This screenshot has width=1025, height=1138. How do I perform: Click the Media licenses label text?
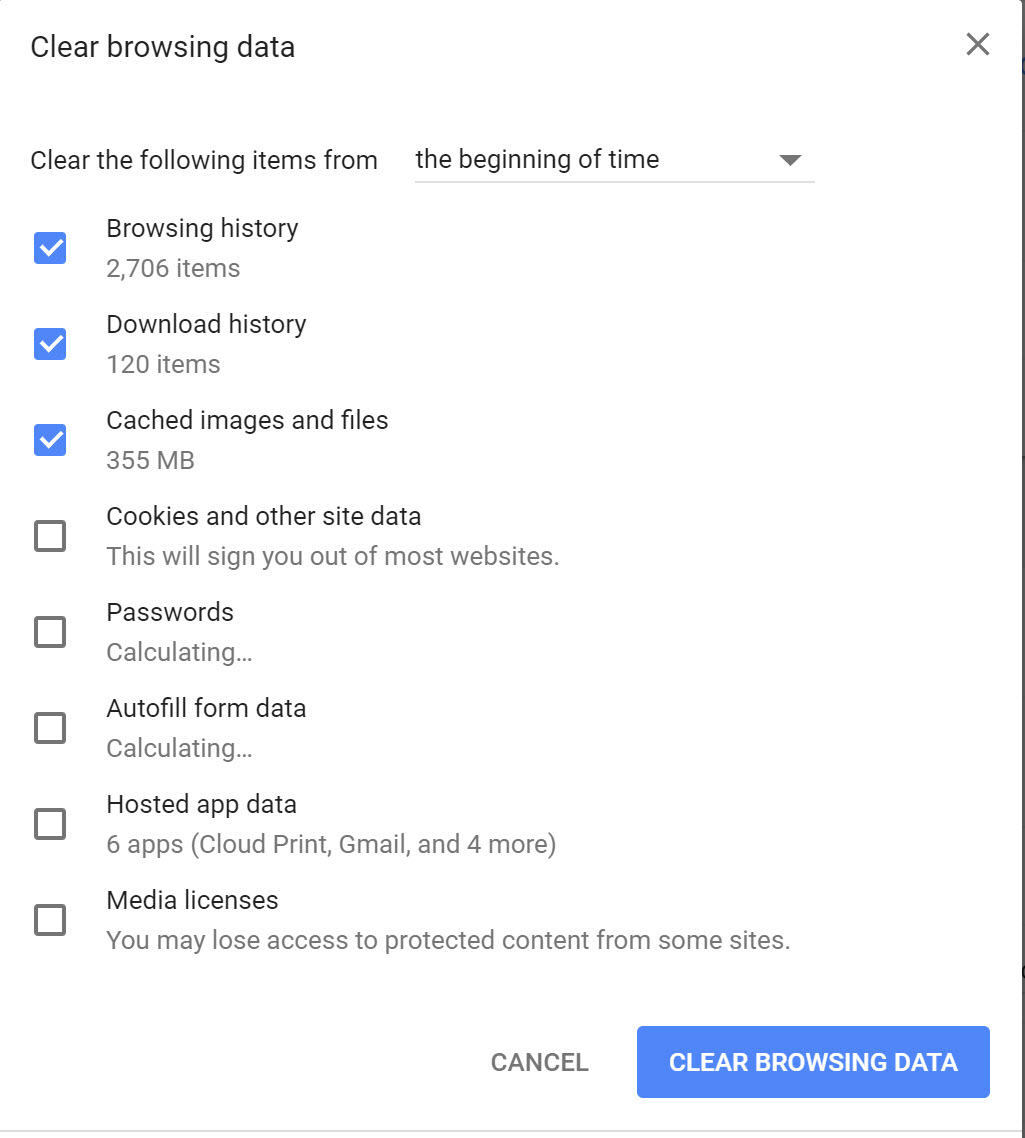[x=192, y=900]
